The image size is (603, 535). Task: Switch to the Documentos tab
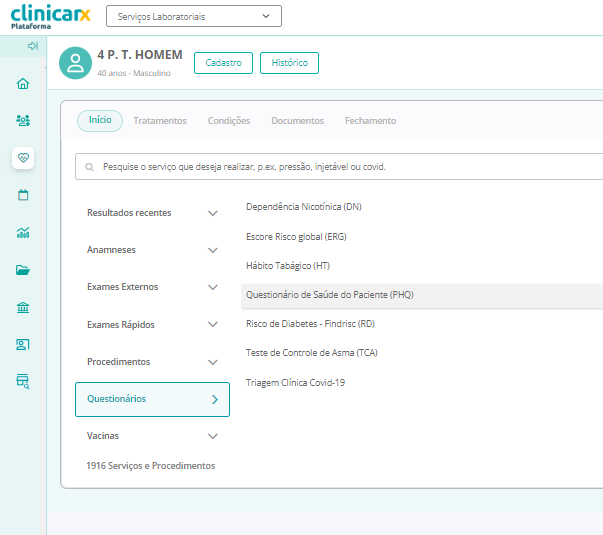pos(297,121)
